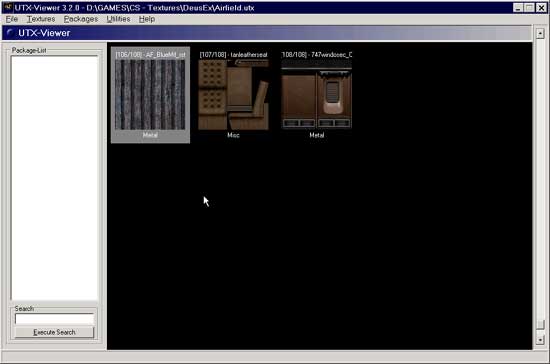Select the 747windosec texture thumbnail
This screenshot has height=364, width=550.
click(316, 95)
